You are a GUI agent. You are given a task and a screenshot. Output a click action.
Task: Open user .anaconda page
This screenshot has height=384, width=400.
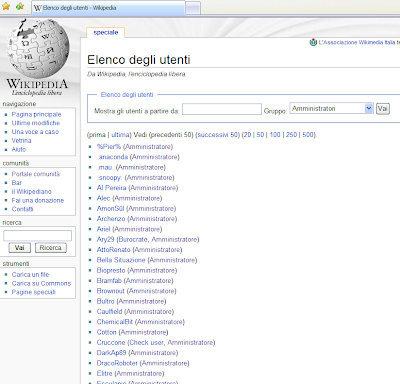(x=112, y=157)
